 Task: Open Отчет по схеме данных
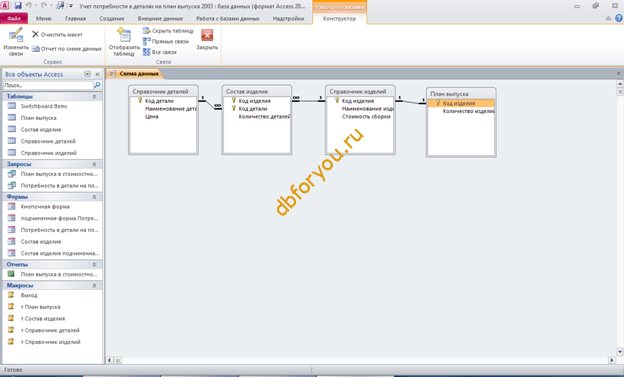[x=66, y=49]
